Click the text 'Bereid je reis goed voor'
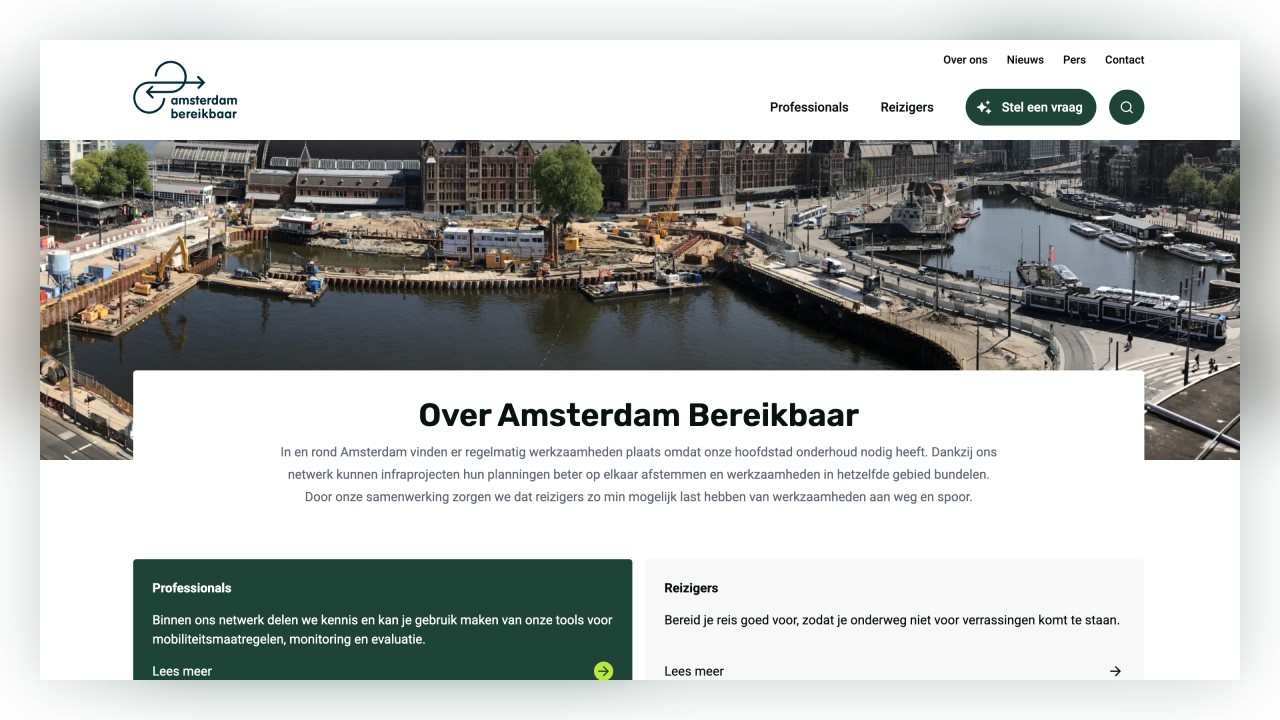The image size is (1280, 720). pos(892,620)
